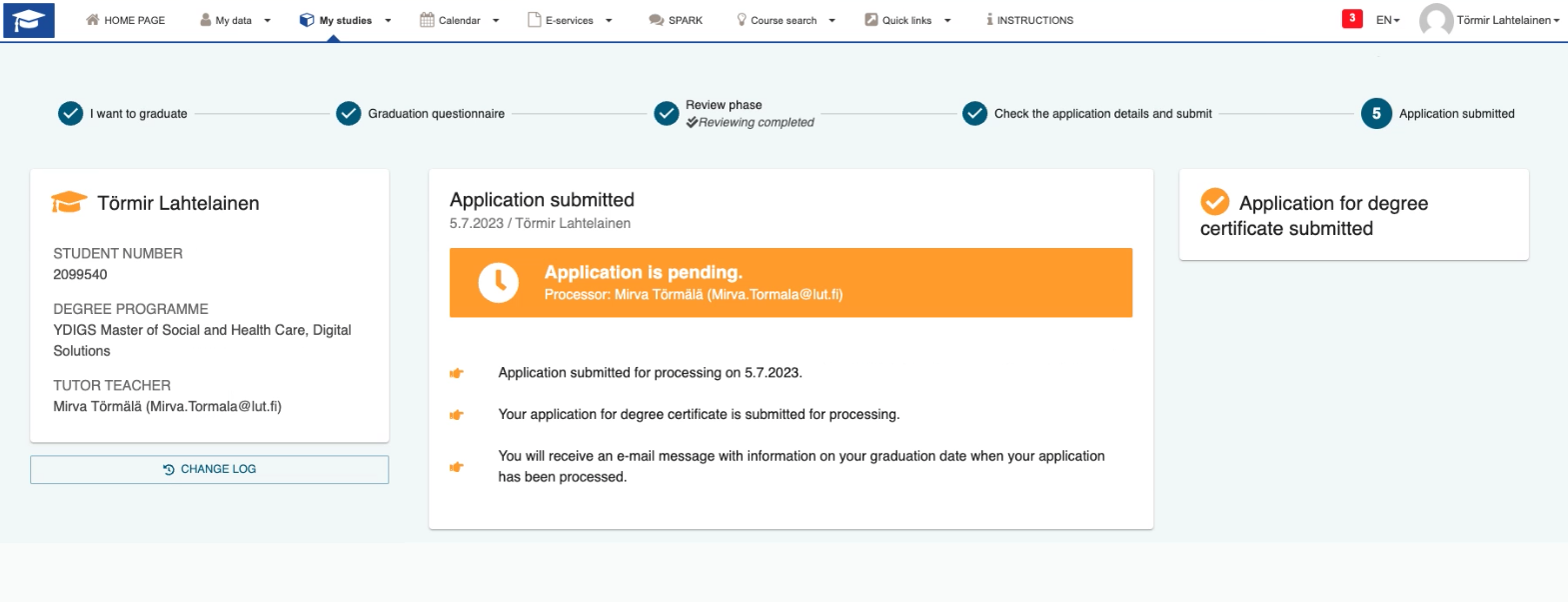1568x602 pixels.
Task: Go to Review phase step label
Action: tap(724, 105)
